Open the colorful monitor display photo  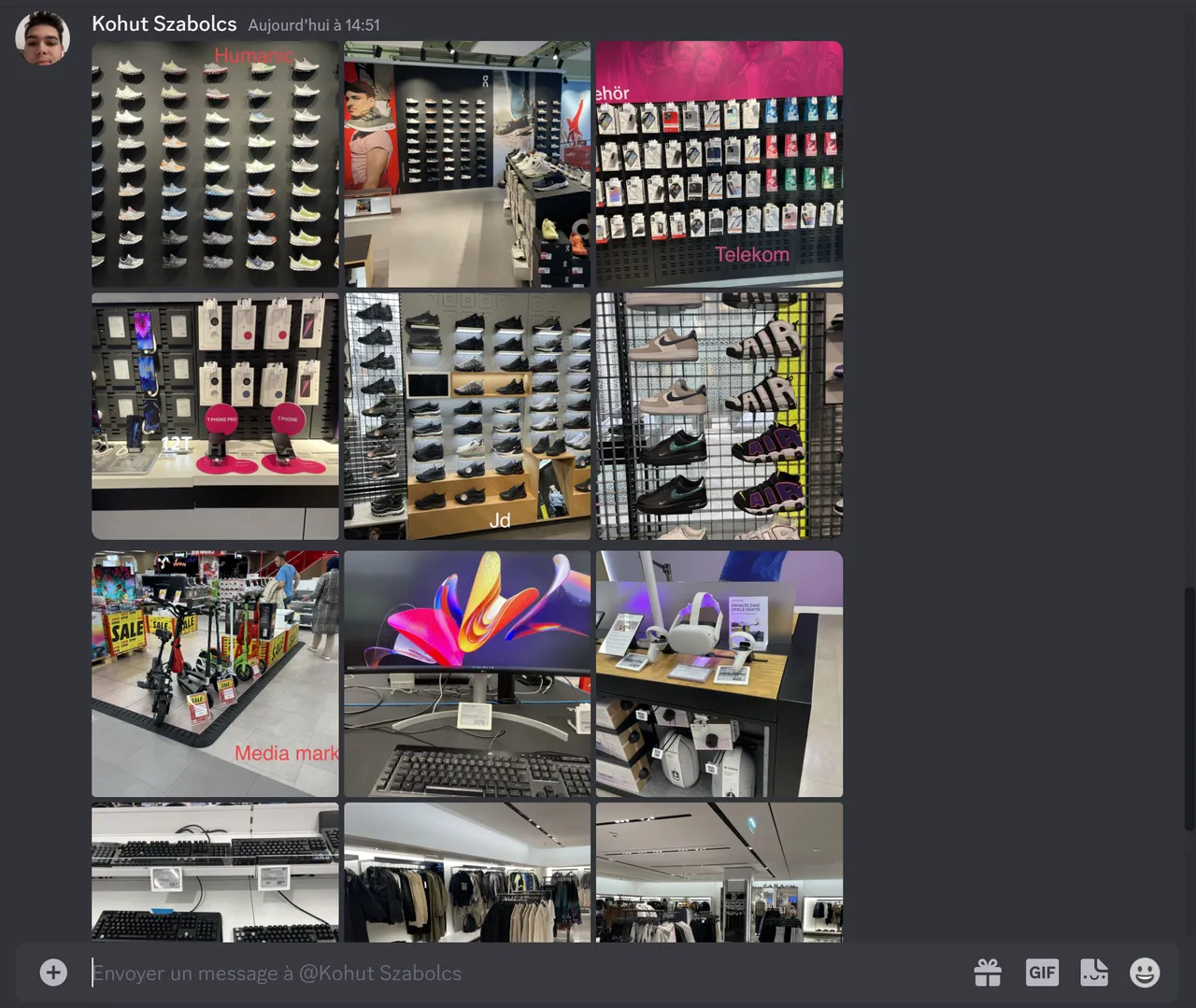click(467, 674)
